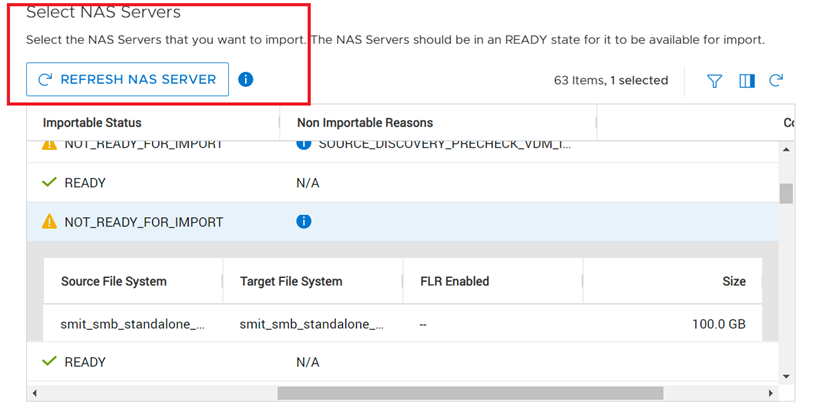Screen dimensions: 821x406
Task: Click the scroll down arrow
Action: coord(786,376)
